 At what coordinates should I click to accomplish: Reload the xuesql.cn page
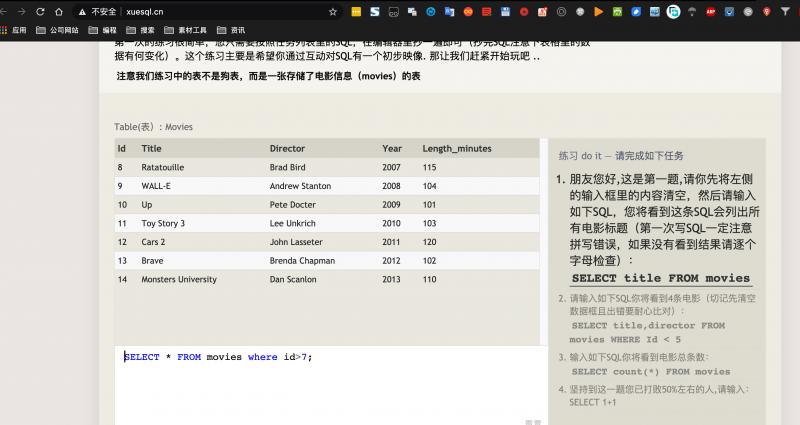coord(40,11)
